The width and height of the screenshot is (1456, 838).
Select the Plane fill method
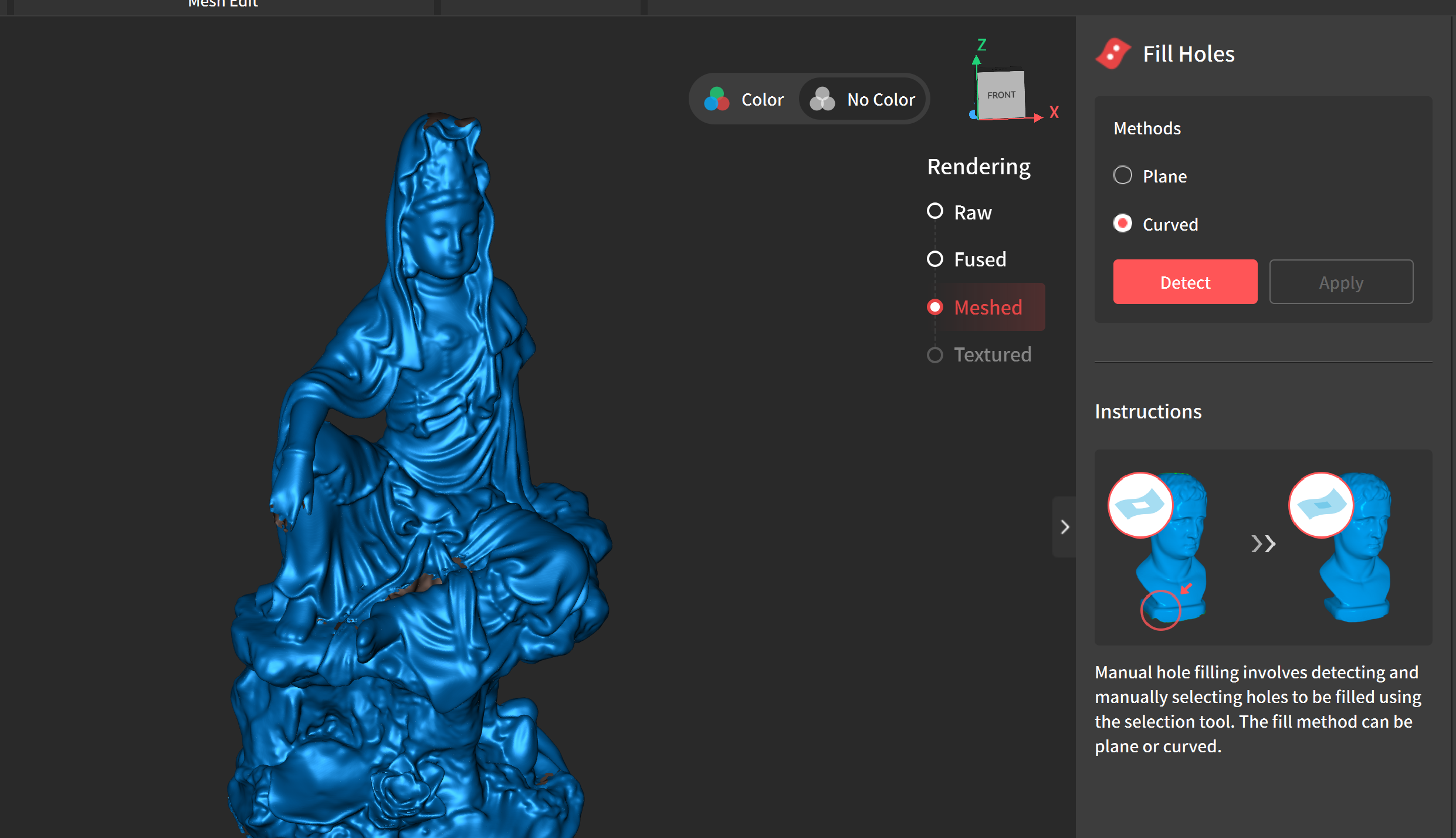pos(1123,175)
